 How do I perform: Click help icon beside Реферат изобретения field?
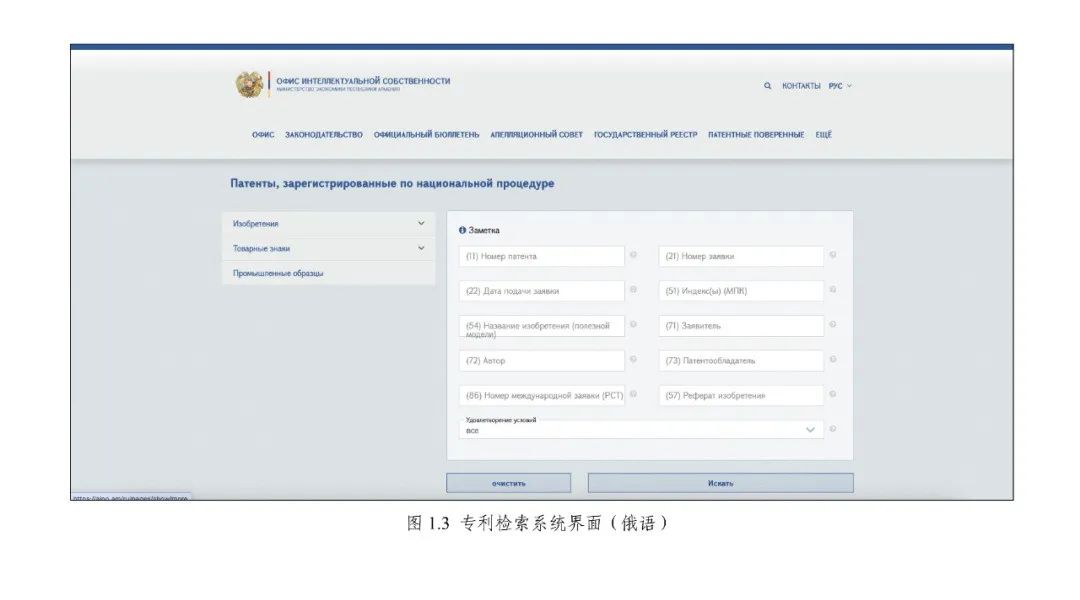point(833,394)
